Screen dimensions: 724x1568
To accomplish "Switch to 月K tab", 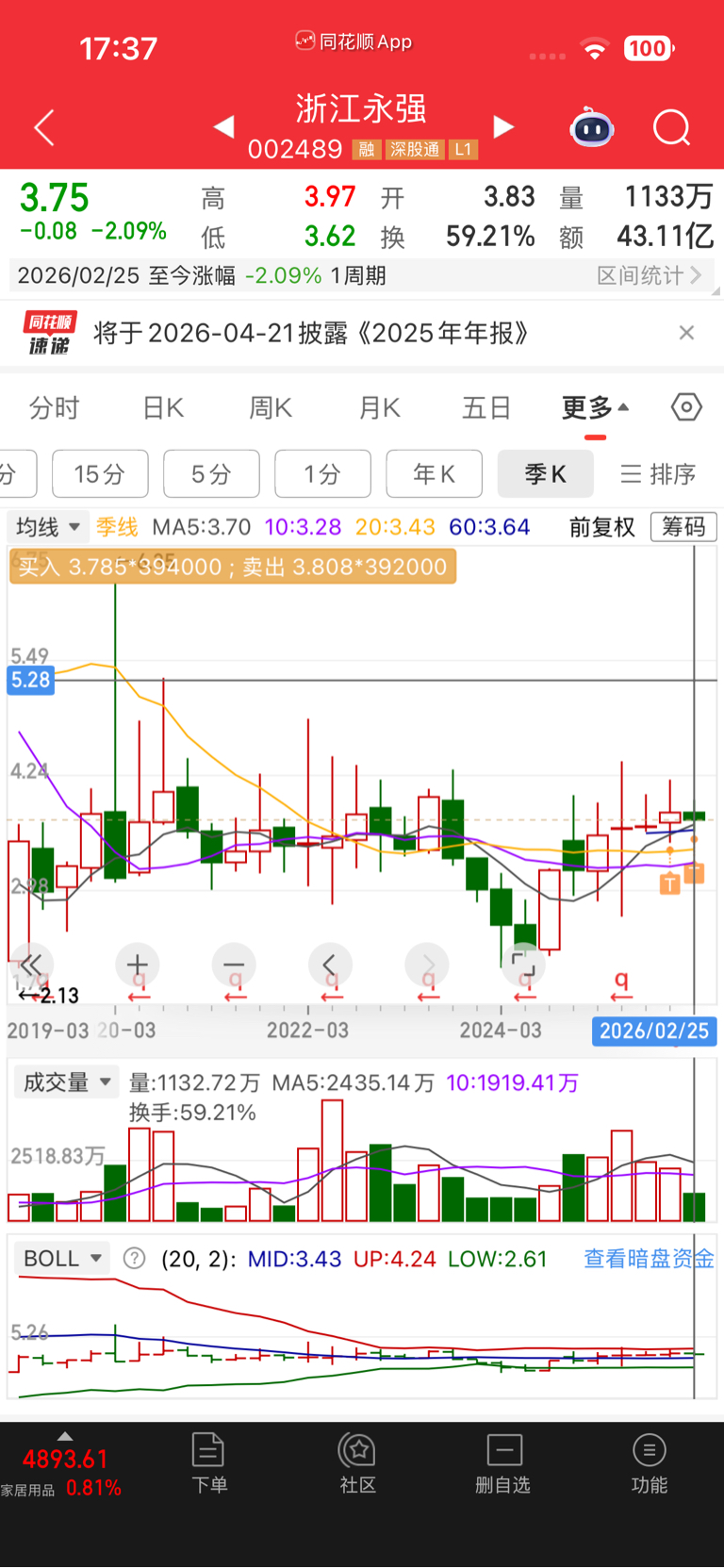I will point(380,407).
